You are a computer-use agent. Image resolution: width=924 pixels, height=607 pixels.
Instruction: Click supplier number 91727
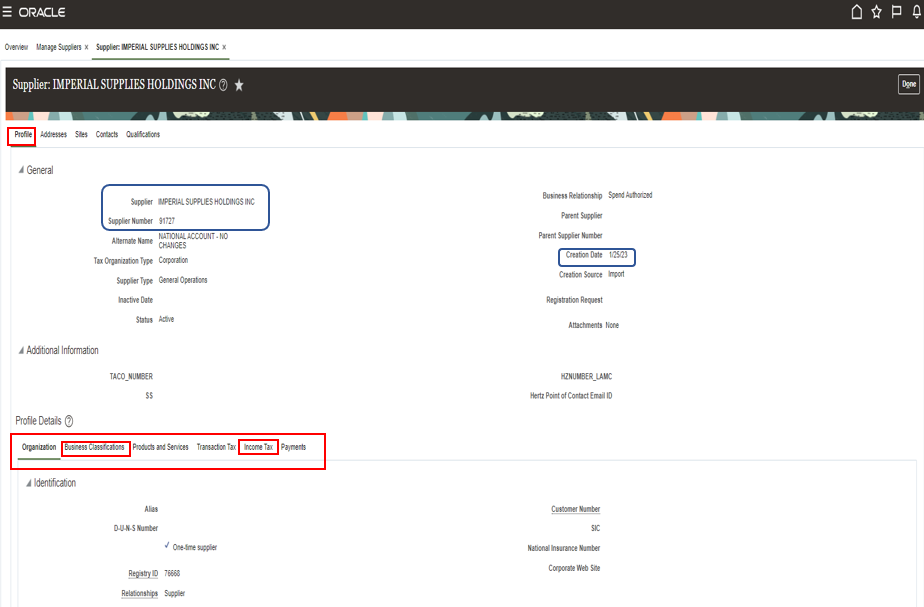pyautogui.click(x=167, y=221)
